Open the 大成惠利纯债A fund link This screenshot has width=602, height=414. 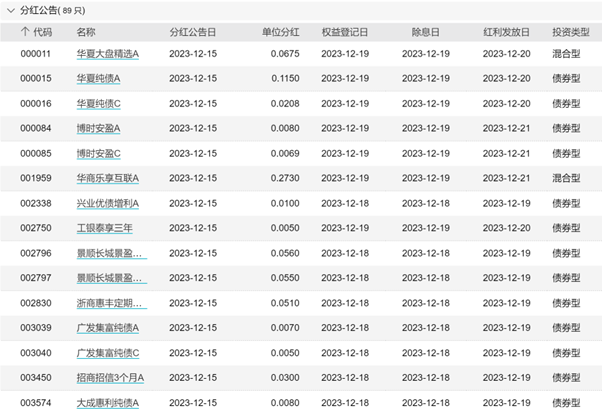[x=108, y=403]
